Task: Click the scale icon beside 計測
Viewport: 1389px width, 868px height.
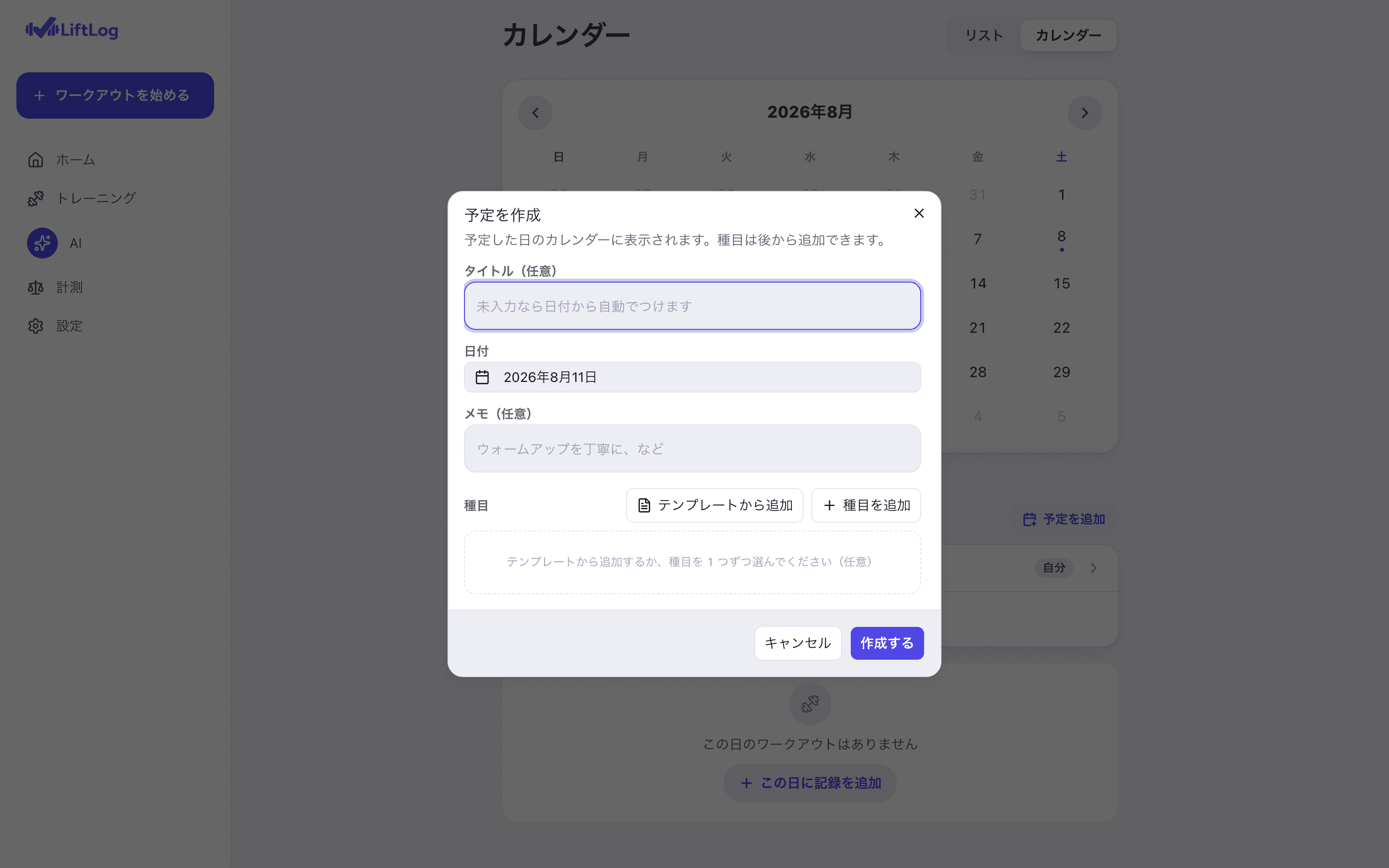Action: [x=36, y=287]
